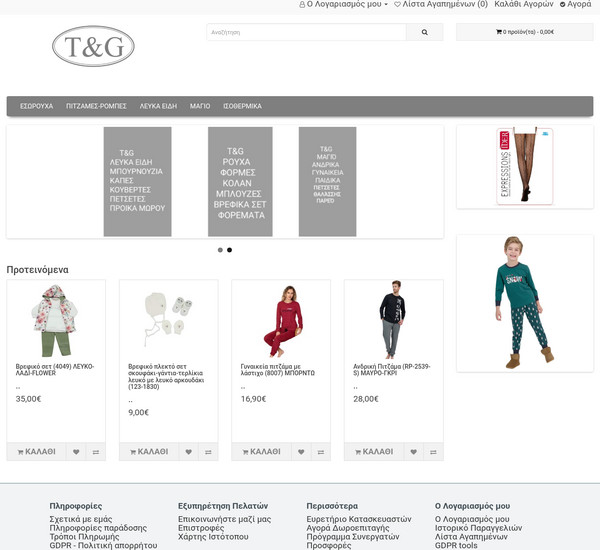600x550 pixels.
Task: Add Βρεφικό πλεκτό σετ to wishlist heart
Action: pyautogui.click(x=189, y=452)
